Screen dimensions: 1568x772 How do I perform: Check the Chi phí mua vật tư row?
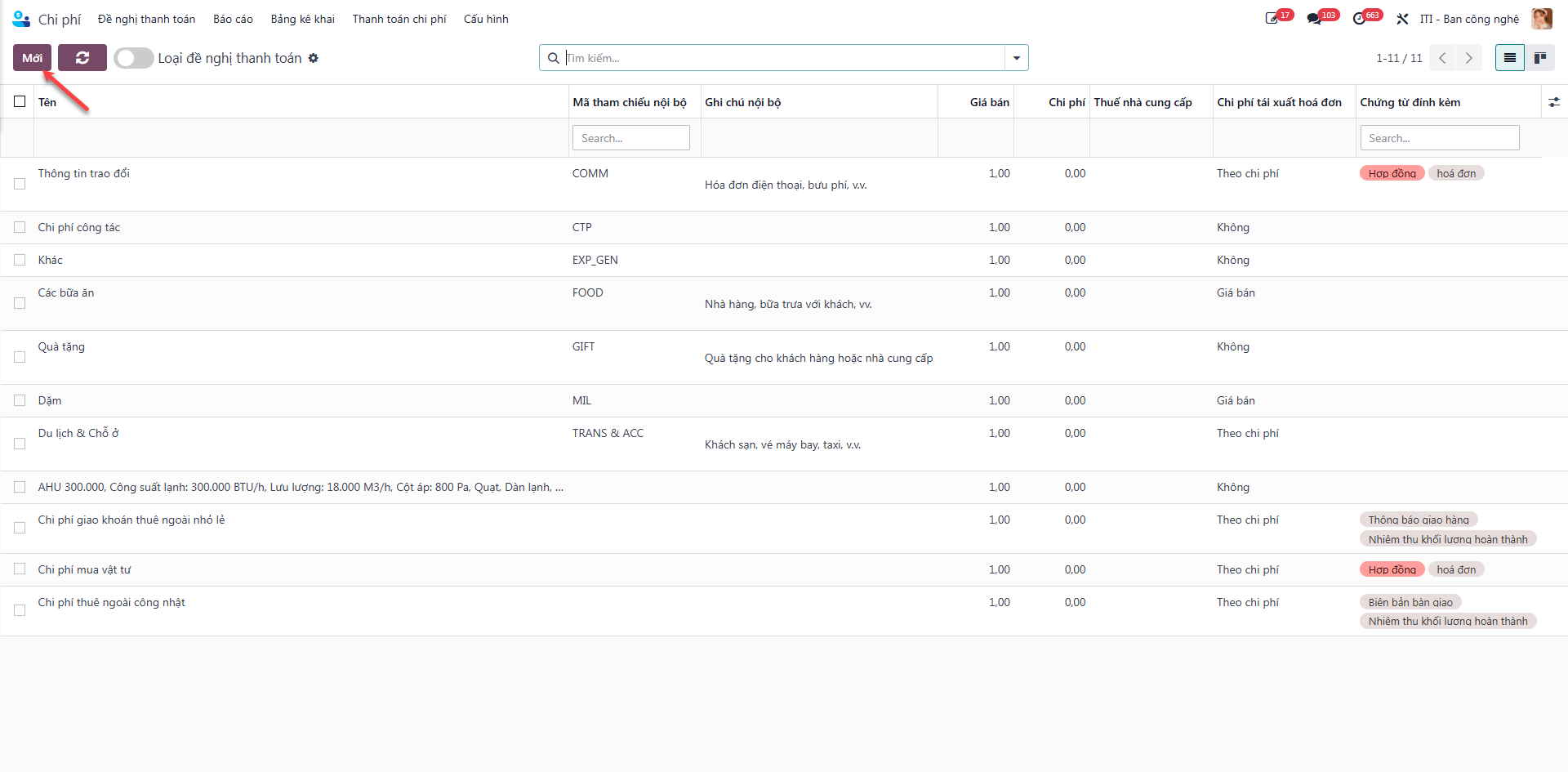point(20,569)
